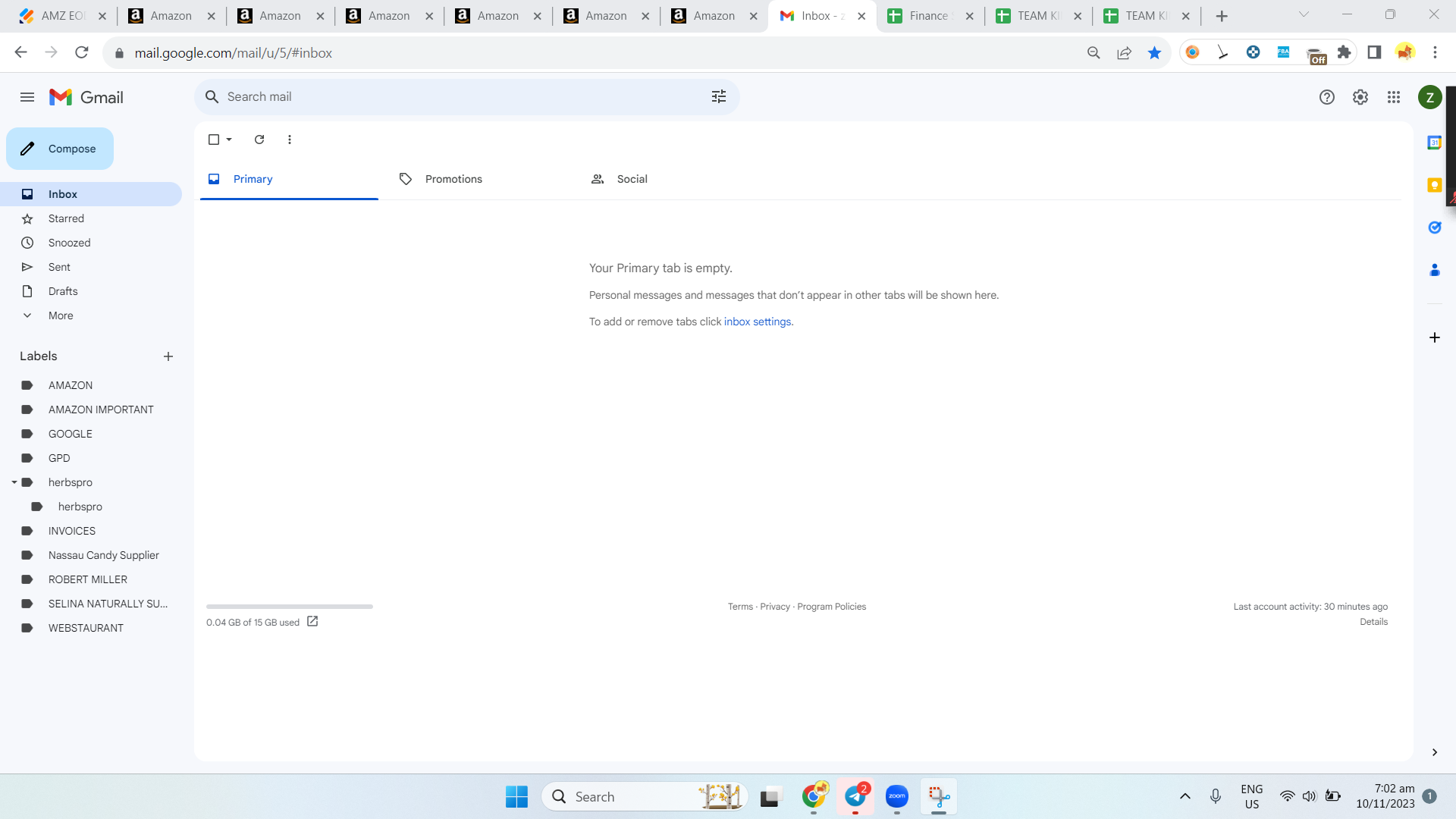Open Google Calendar side panel
Viewport: 1456px width, 819px height.
click(1434, 143)
